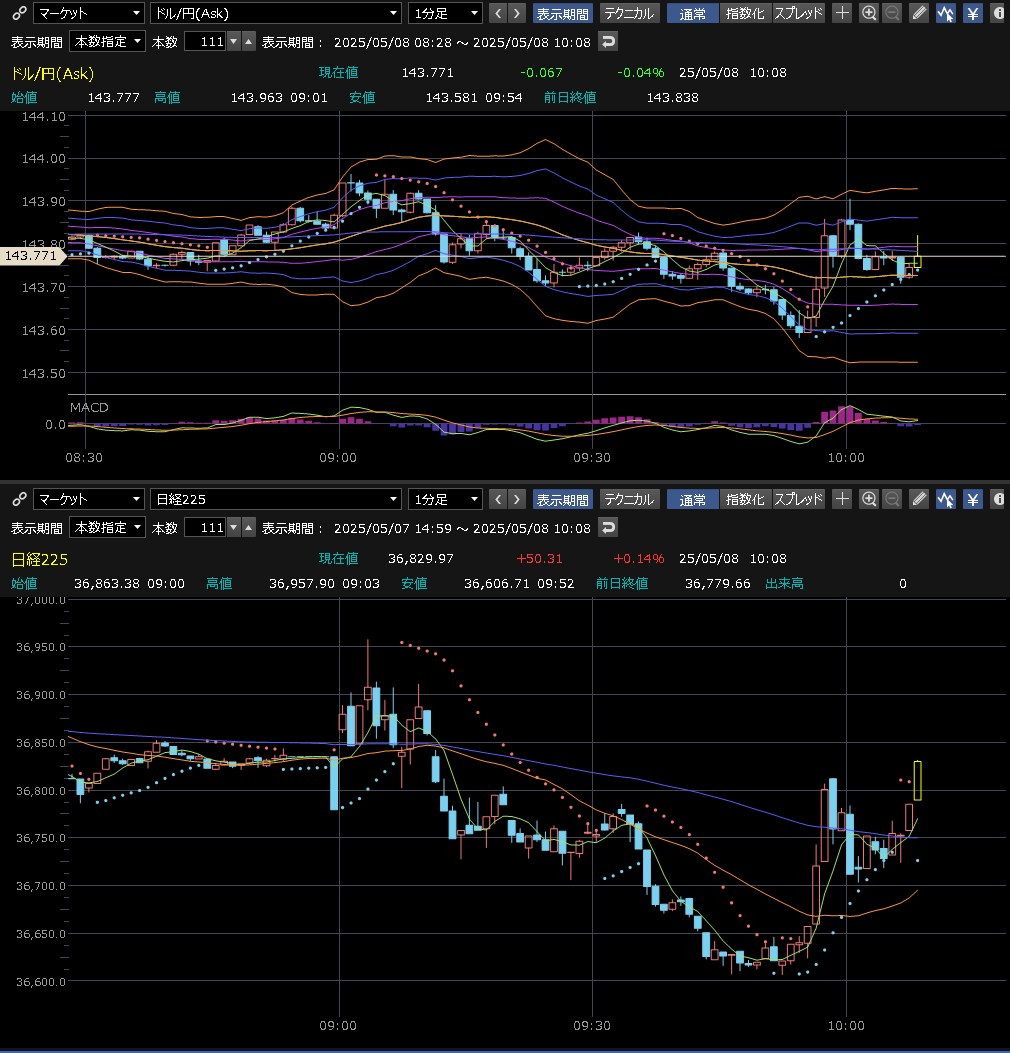Click the chart cursor icon on 日経225 chart
Screen dimensions: 1010x1053
[x=946, y=499]
